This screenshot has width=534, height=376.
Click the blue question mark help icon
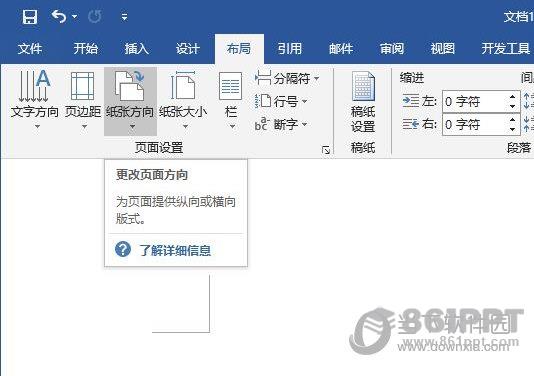click(123, 249)
